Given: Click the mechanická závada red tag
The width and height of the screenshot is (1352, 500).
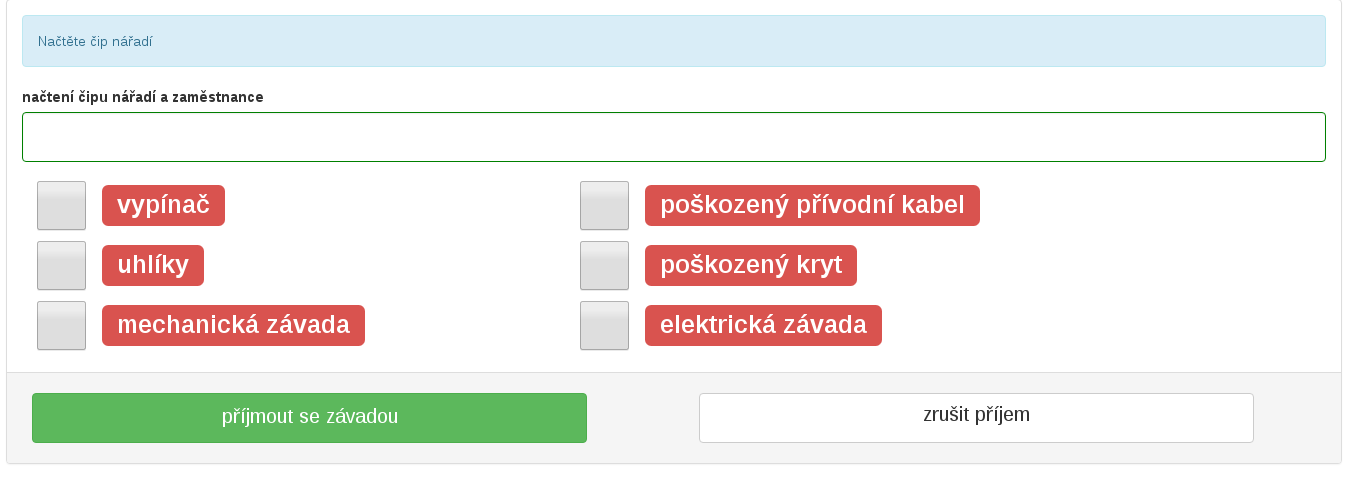Looking at the screenshot, I should [x=233, y=326].
